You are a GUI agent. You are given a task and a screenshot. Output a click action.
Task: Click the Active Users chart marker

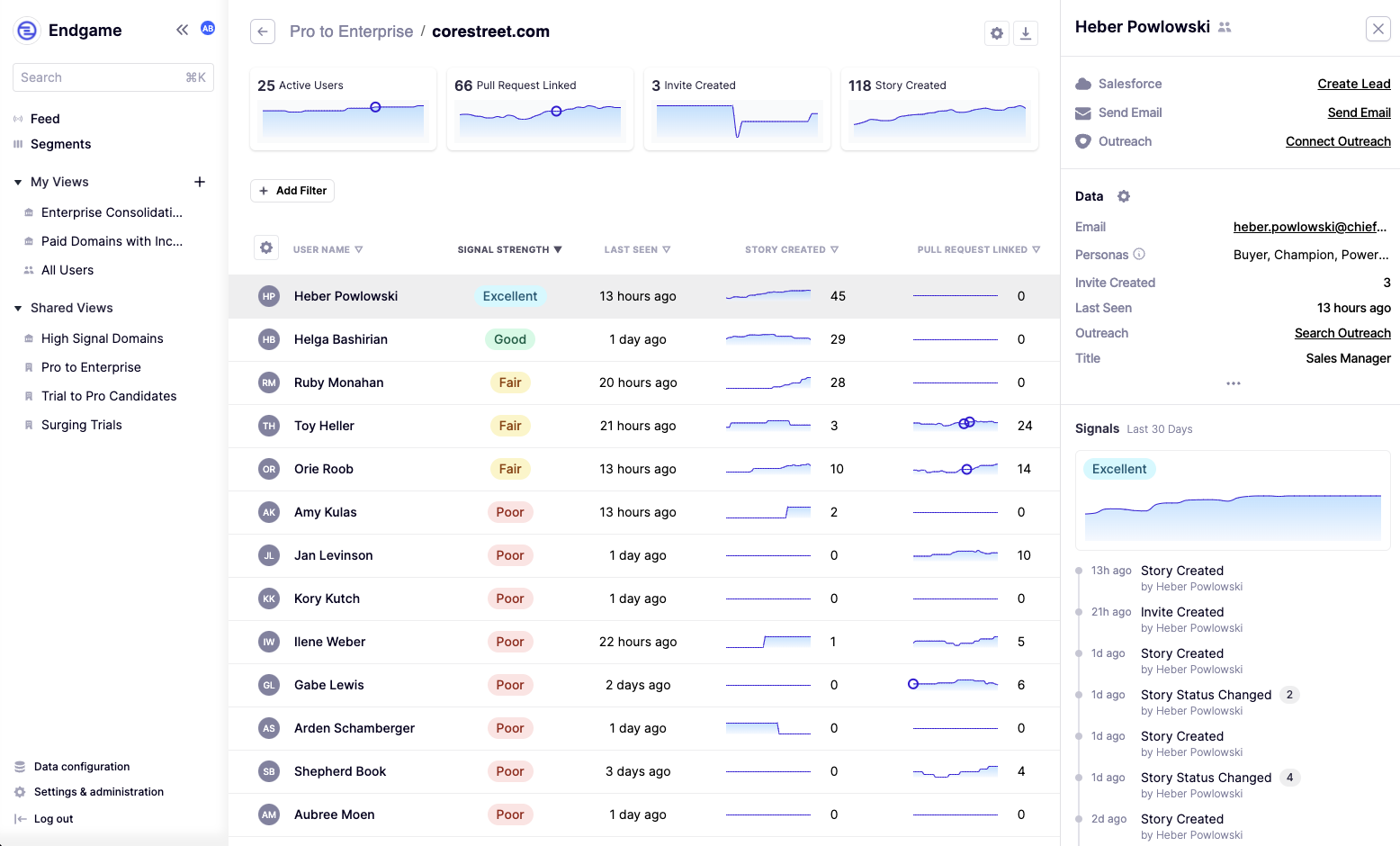[376, 107]
